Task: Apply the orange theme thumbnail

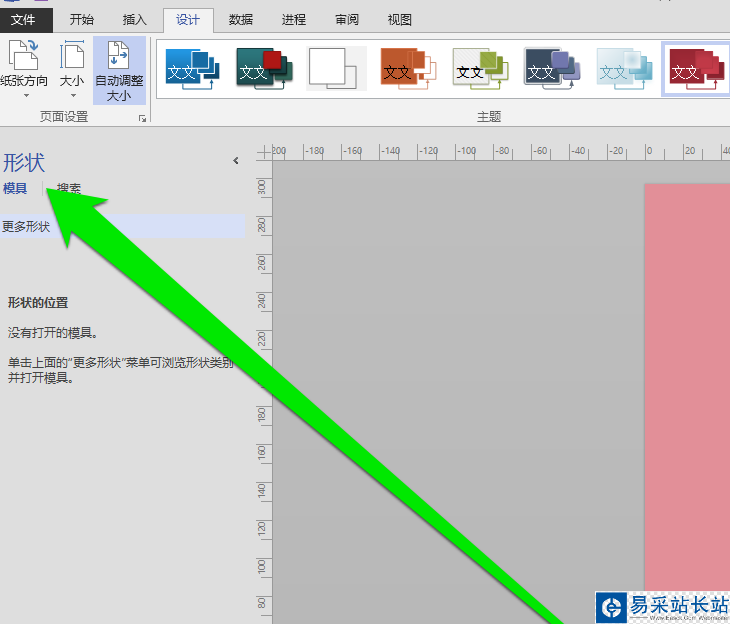Action: (408, 69)
